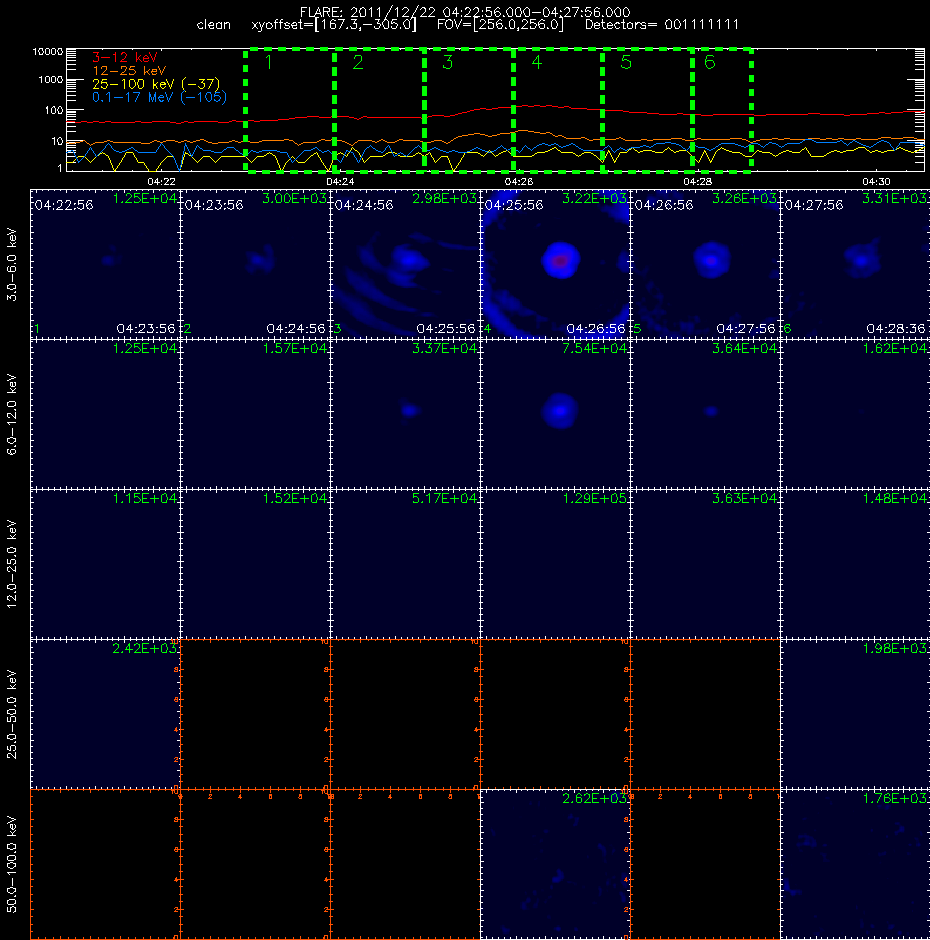Click the 3.26E+03 peak value

744,198
